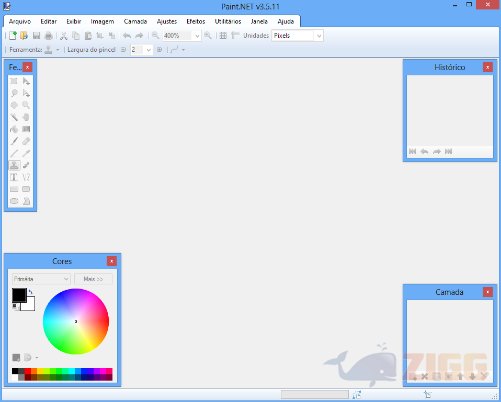501x402 pixels.
Task: Select the Pan hand tool
Action: (26, 117)
